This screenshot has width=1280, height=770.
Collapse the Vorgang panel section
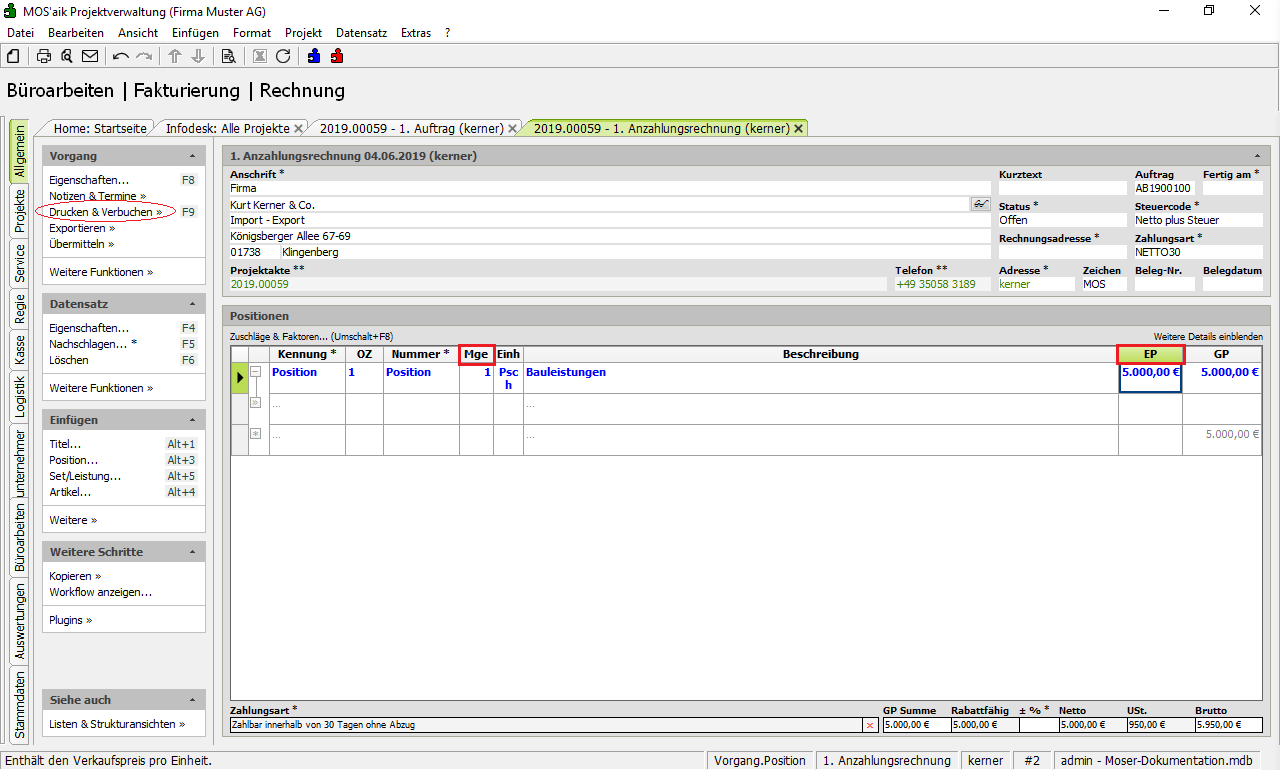(x=192, y=157)
